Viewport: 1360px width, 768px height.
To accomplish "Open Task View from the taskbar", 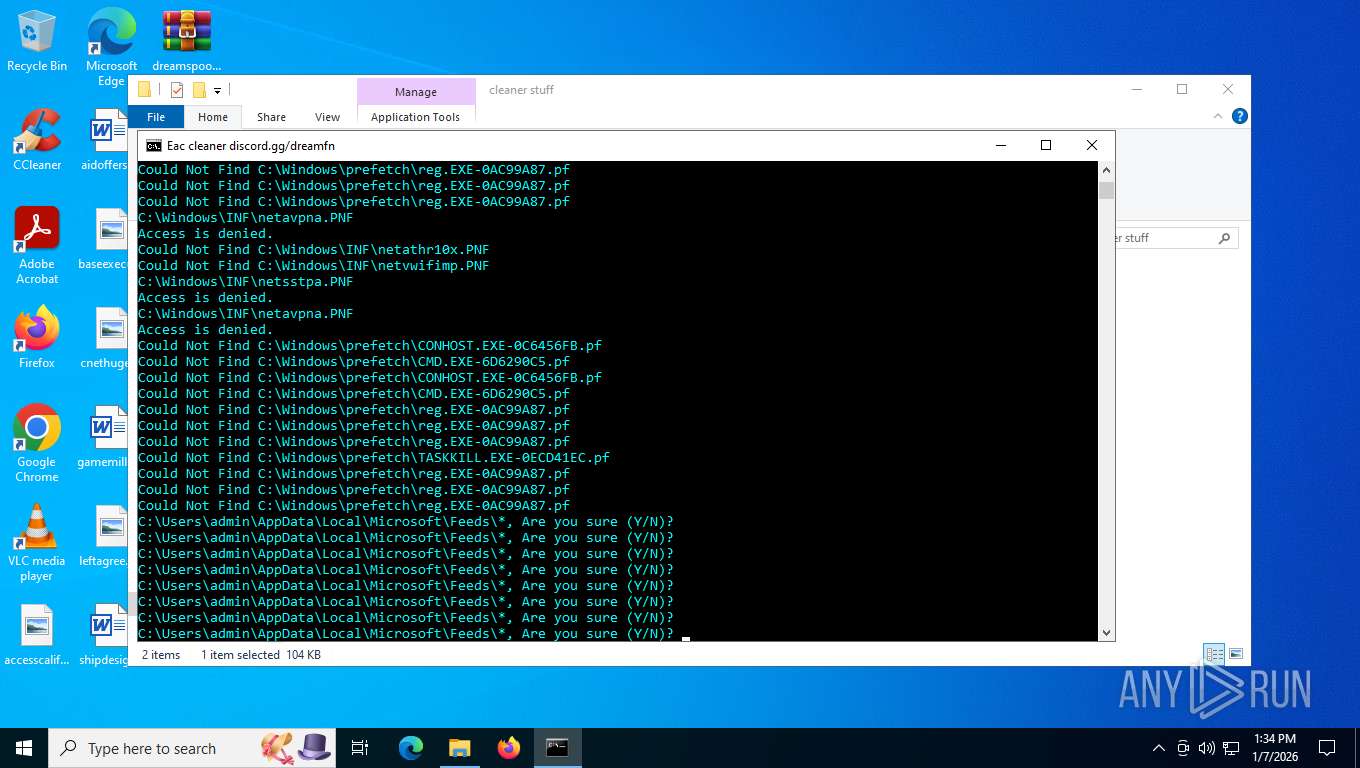I will tap(360, 748).
